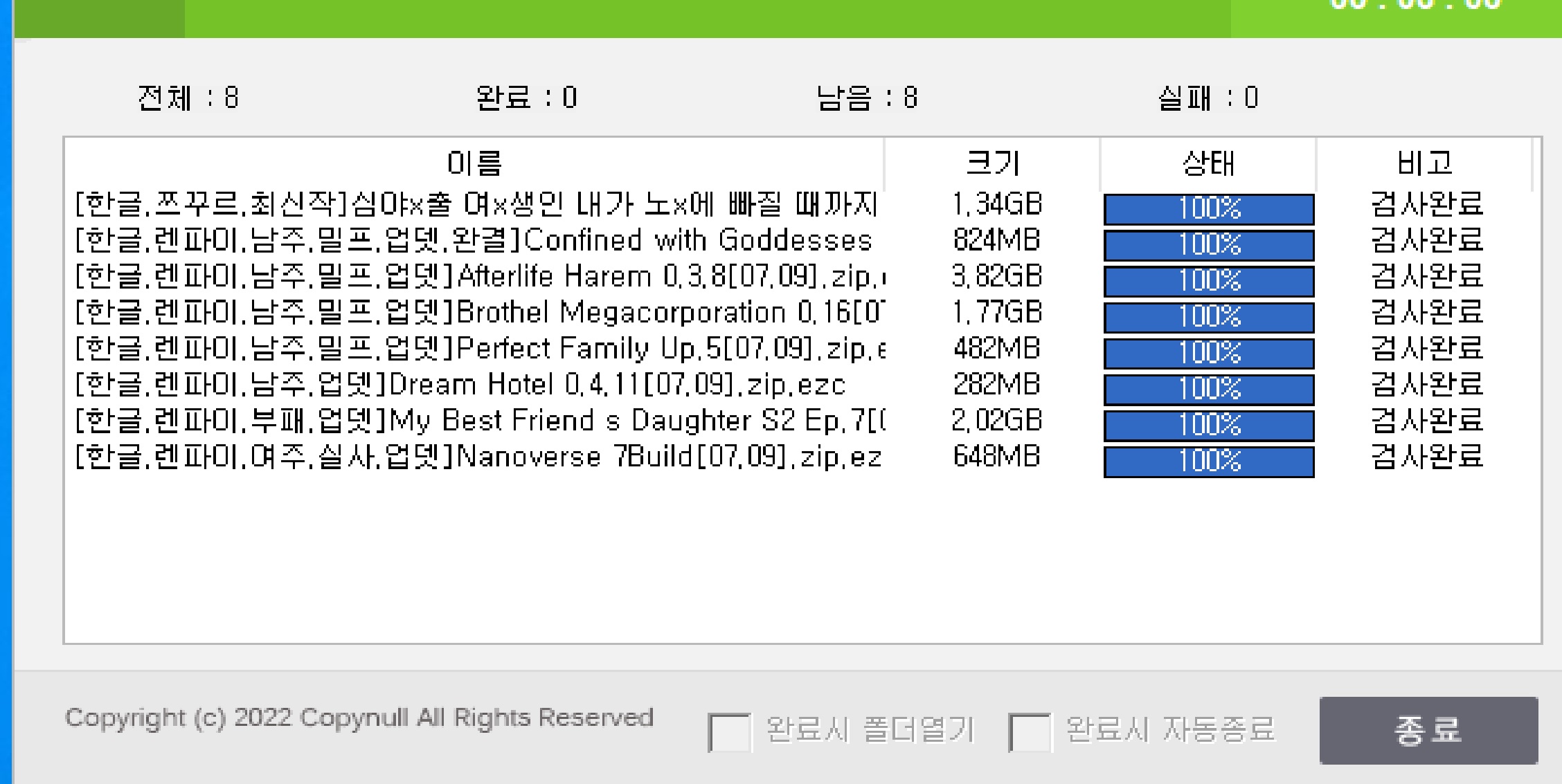Click the Copyright Copynull text
The width and height of the screenshot is (1562, 784).
click(x=359, y=718)
